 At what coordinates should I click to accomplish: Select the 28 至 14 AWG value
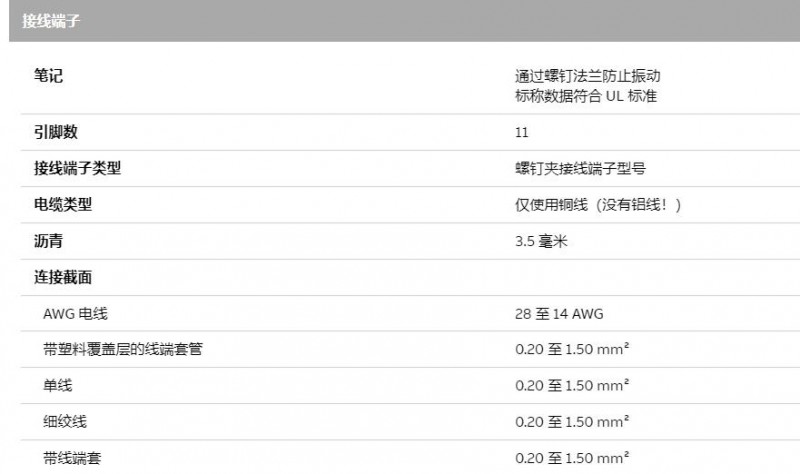click(x=559, y=313)
